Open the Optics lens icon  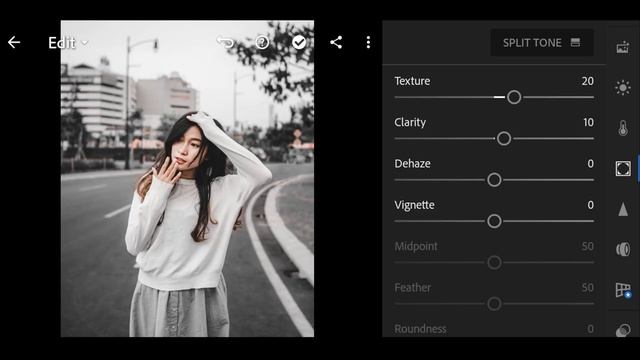point(623,249)
